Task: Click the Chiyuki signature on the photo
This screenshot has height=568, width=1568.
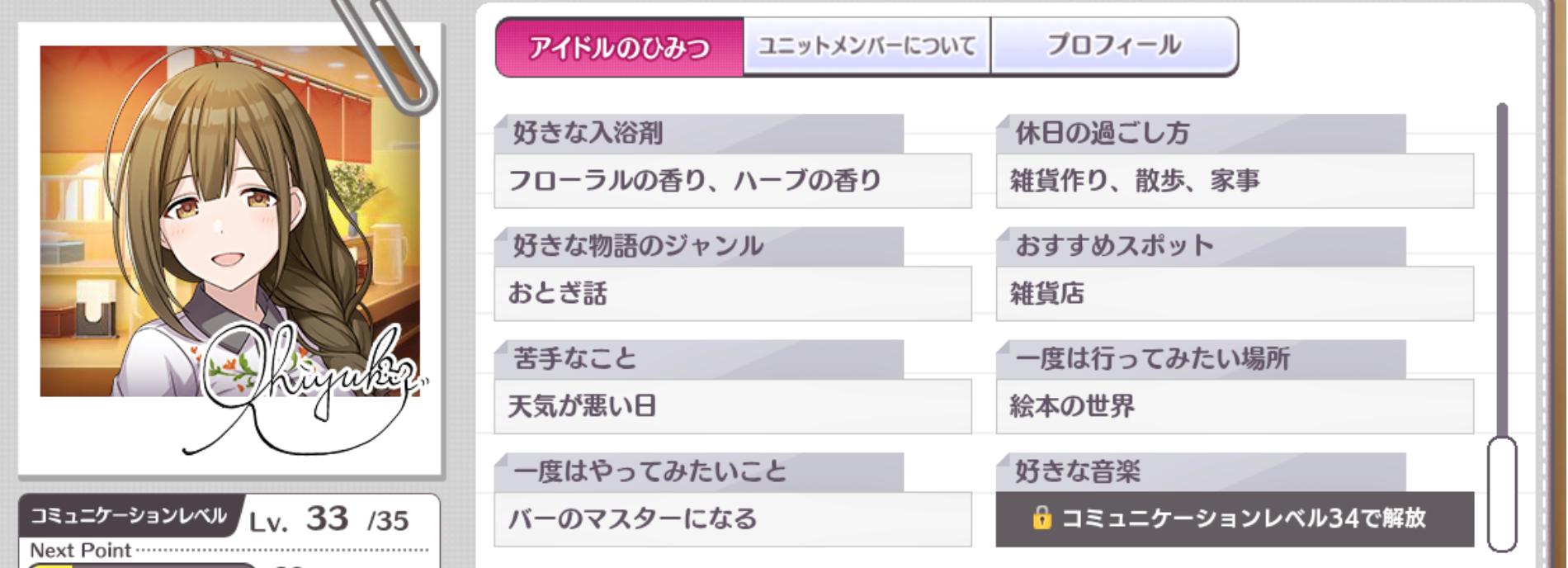Action: 305,380
